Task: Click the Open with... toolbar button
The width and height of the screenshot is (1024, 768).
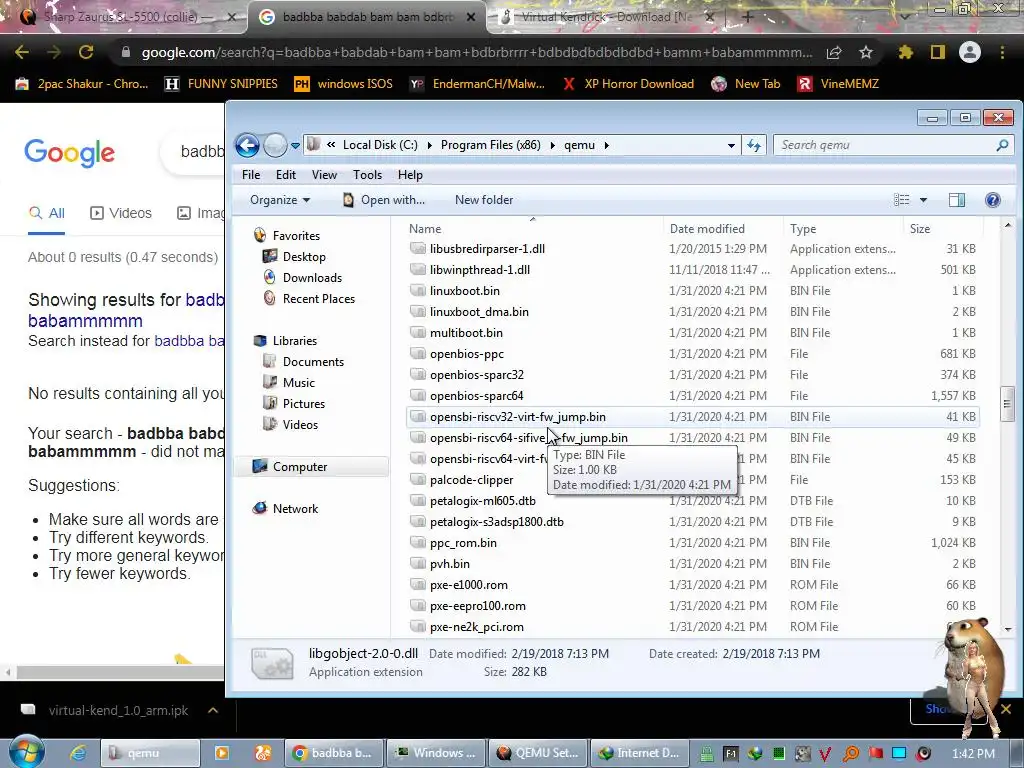Action: (384, 200)
